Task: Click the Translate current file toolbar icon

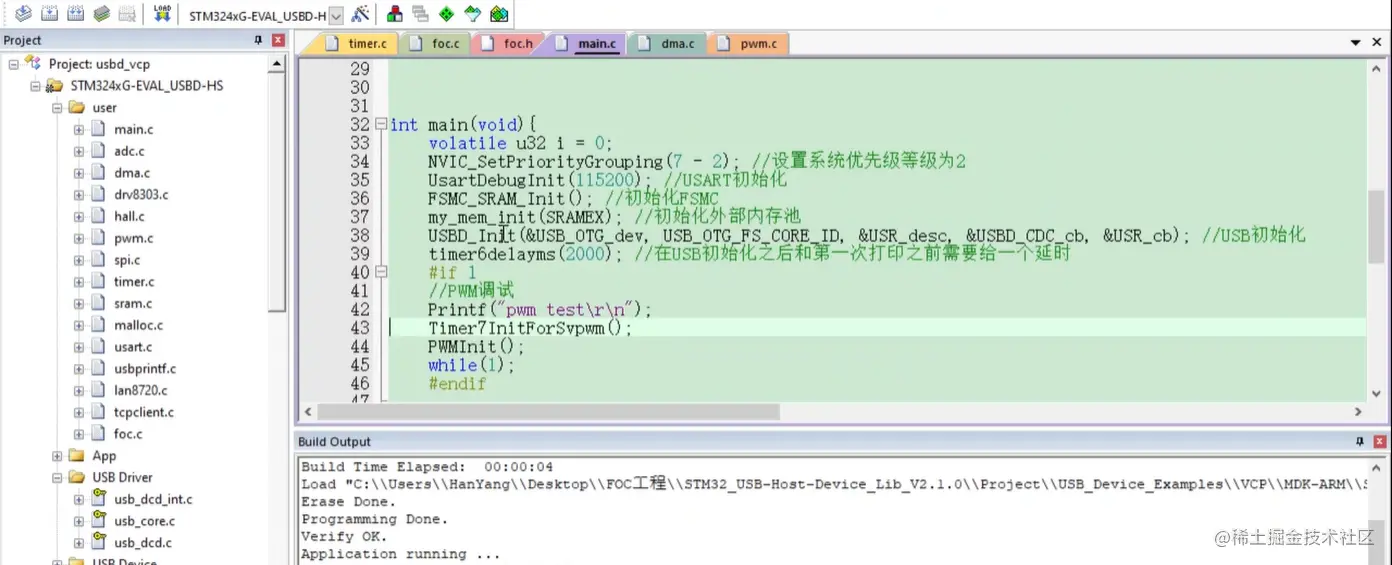Action: click(22, 14)
